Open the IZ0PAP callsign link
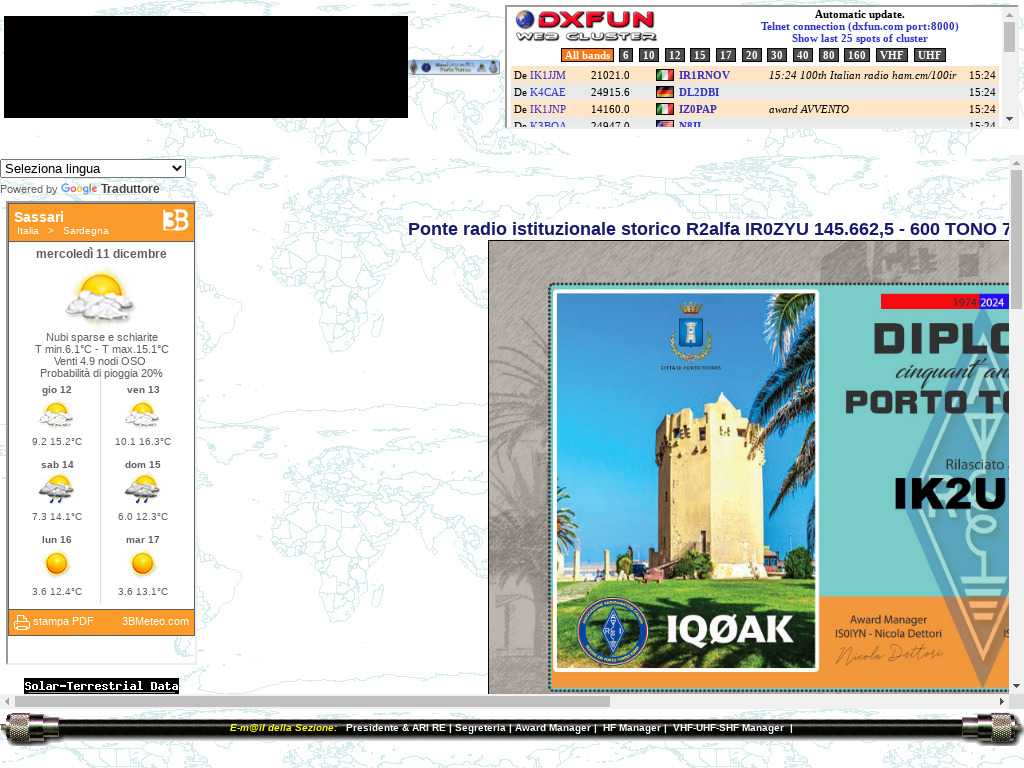The image size is (1024, 768). tap(697, 109)
